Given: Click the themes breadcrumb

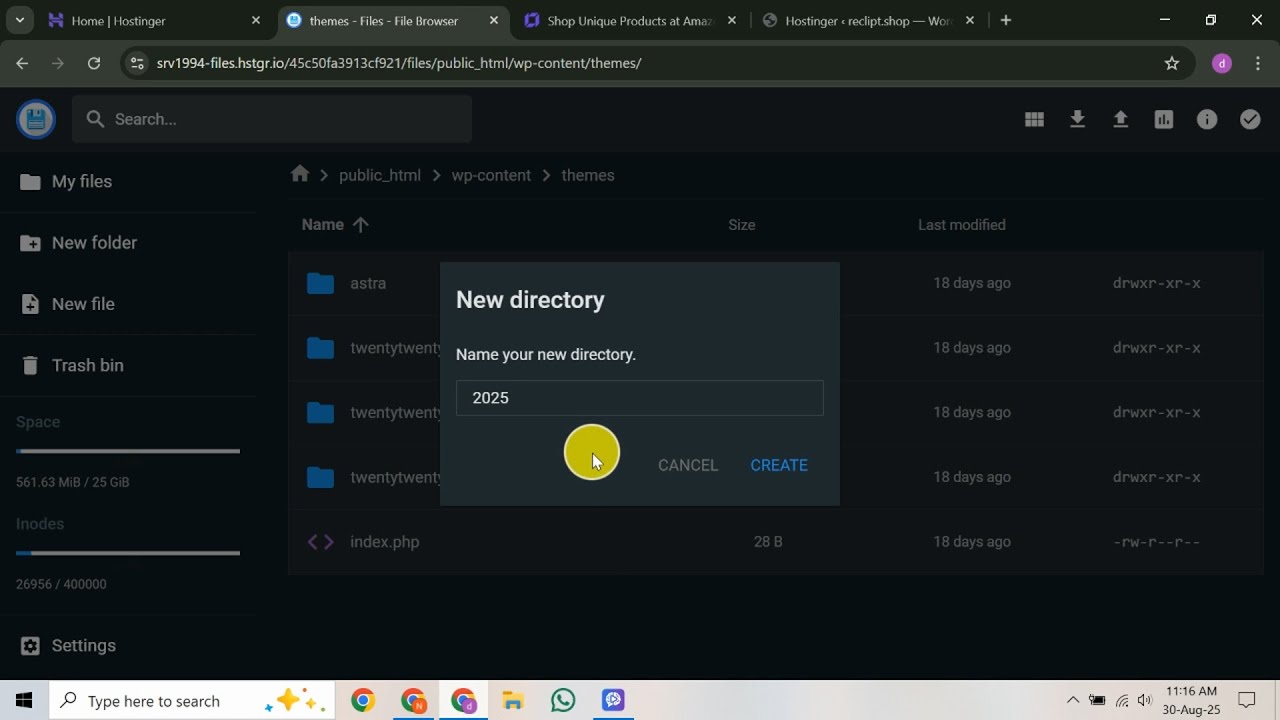Looking at the screenshot, I should click(x=588, y=175).
